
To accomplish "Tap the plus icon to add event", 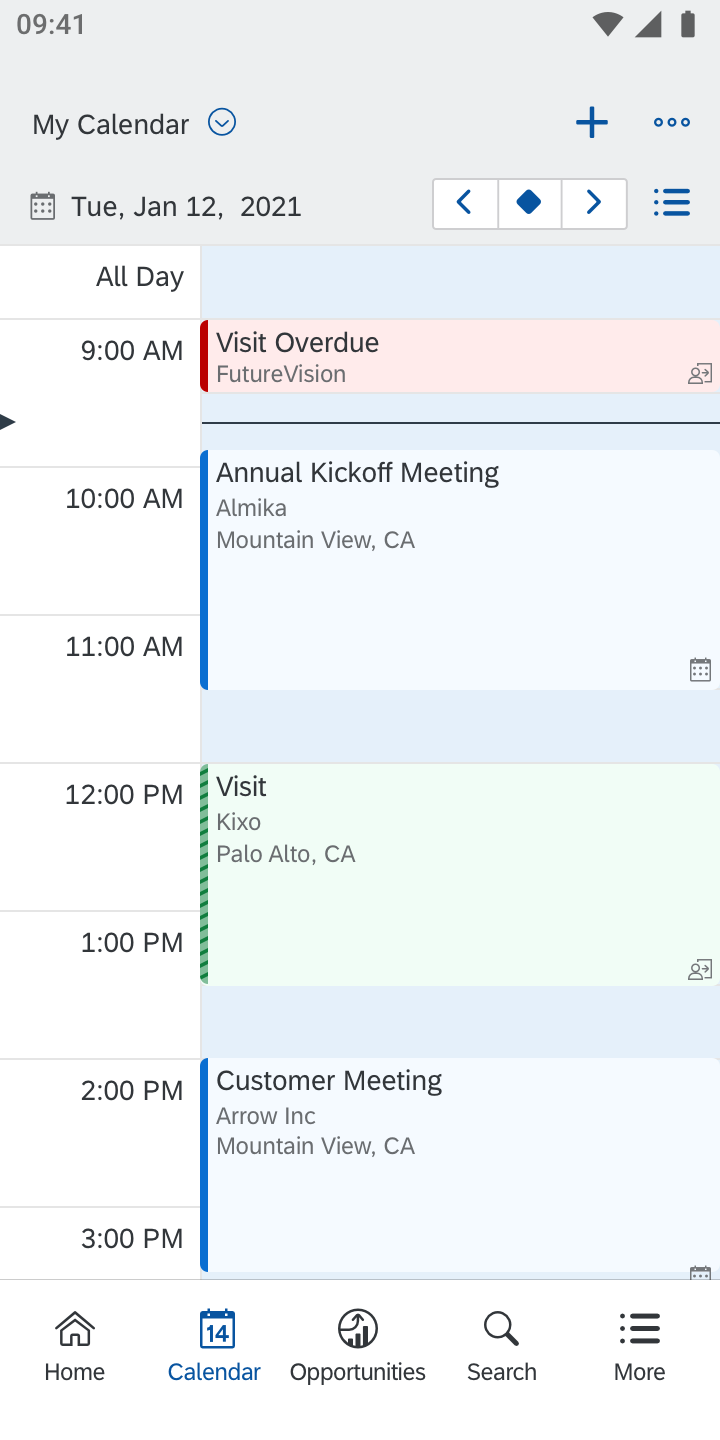I will tap(591, 123).
